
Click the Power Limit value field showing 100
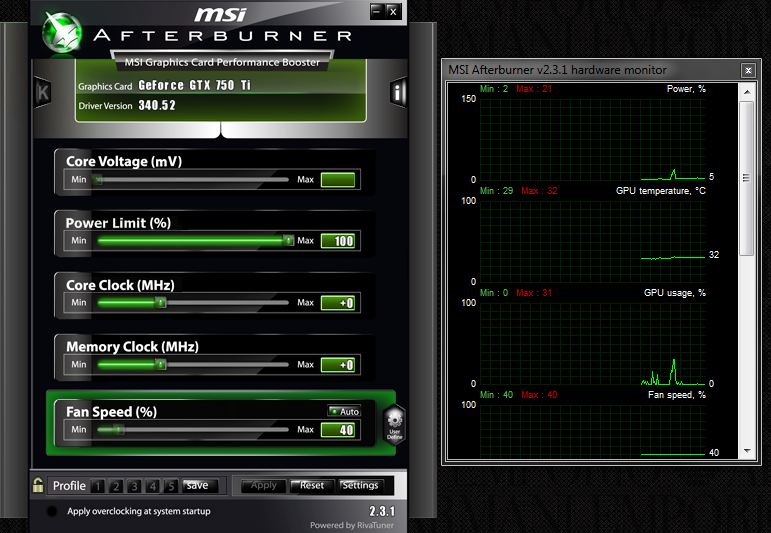(x=338, y=241)
